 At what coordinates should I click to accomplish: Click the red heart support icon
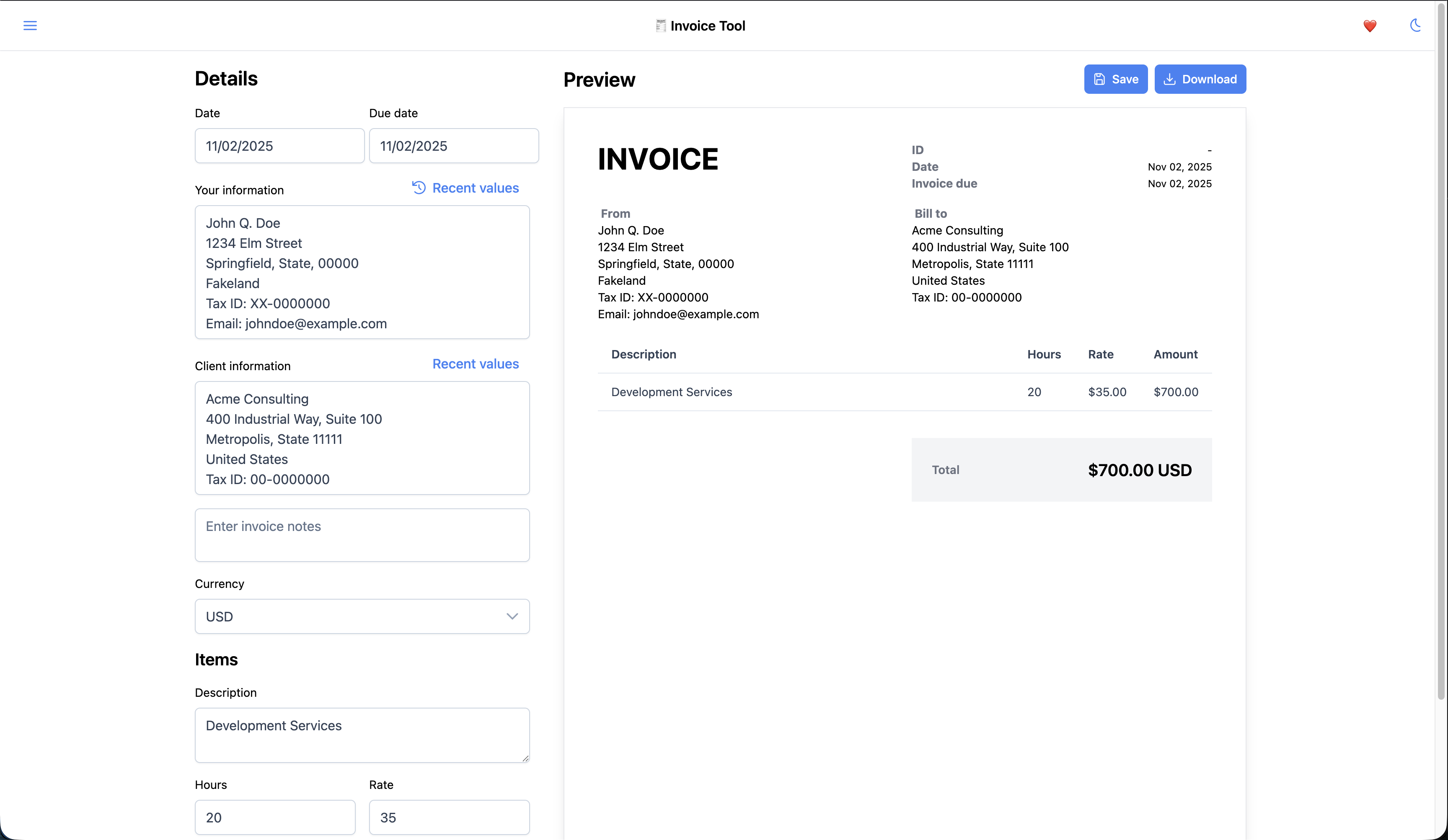click(x=1370, y=26)
